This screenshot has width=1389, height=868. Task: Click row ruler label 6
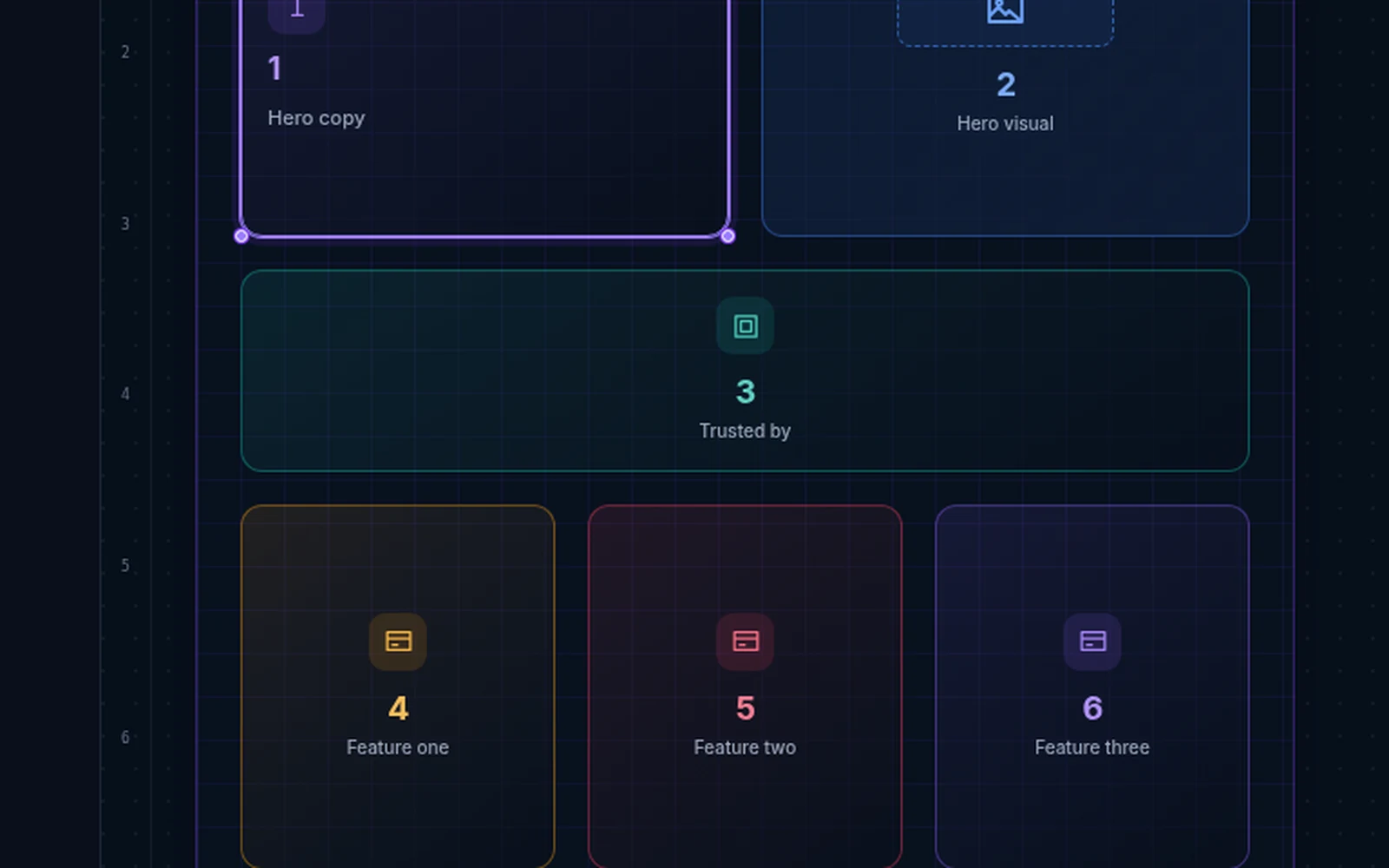(125, 738)
